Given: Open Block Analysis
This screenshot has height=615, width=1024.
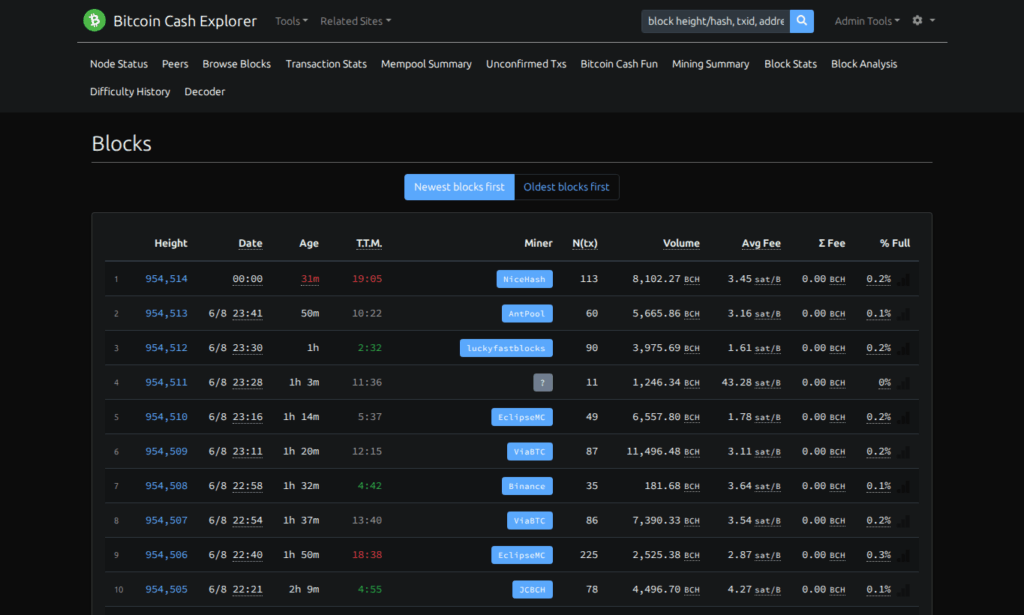Looking at the screenshot, I should 864,64.
